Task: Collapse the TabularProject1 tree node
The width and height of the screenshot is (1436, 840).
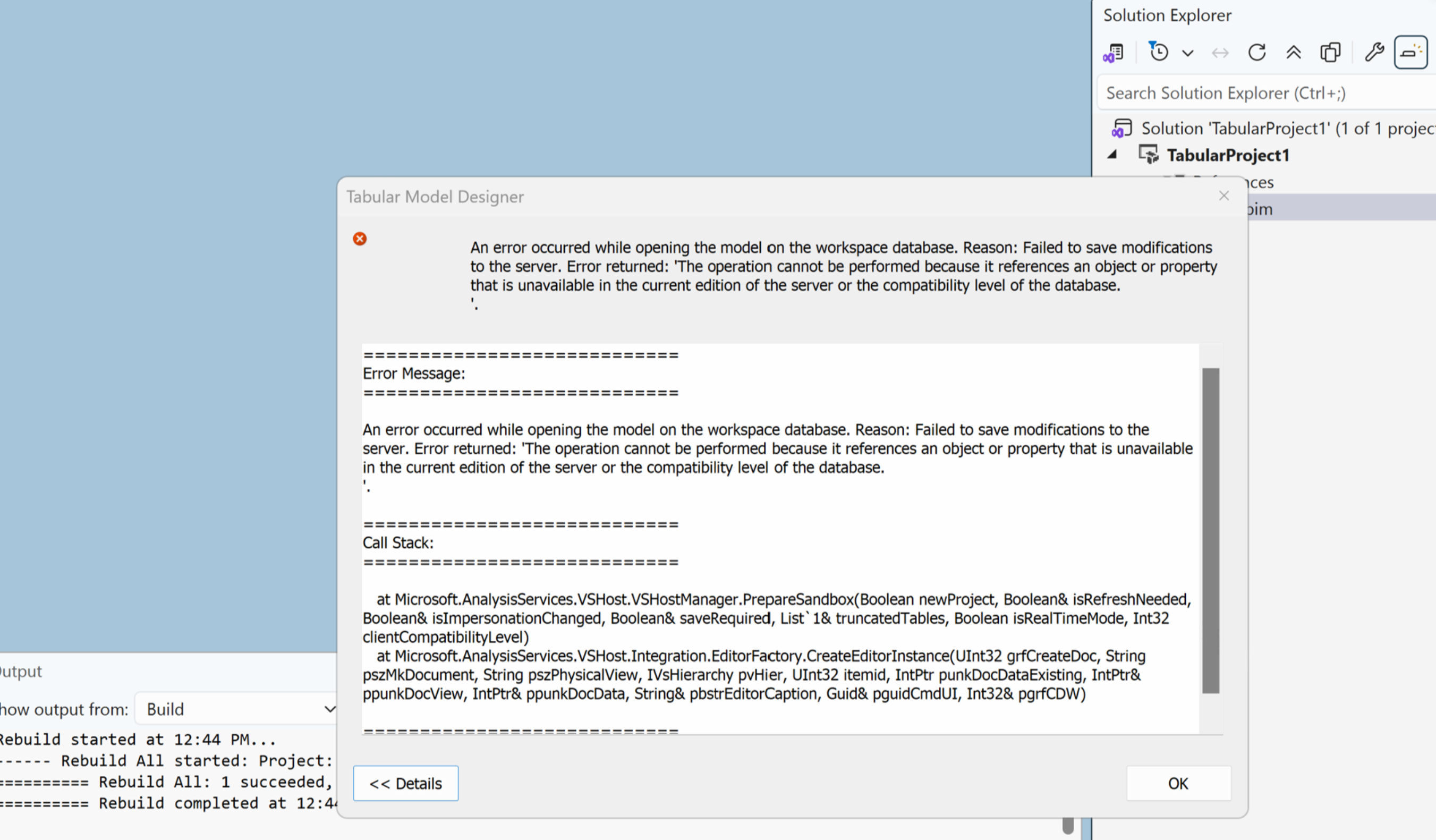Action: click(1112, 155)
